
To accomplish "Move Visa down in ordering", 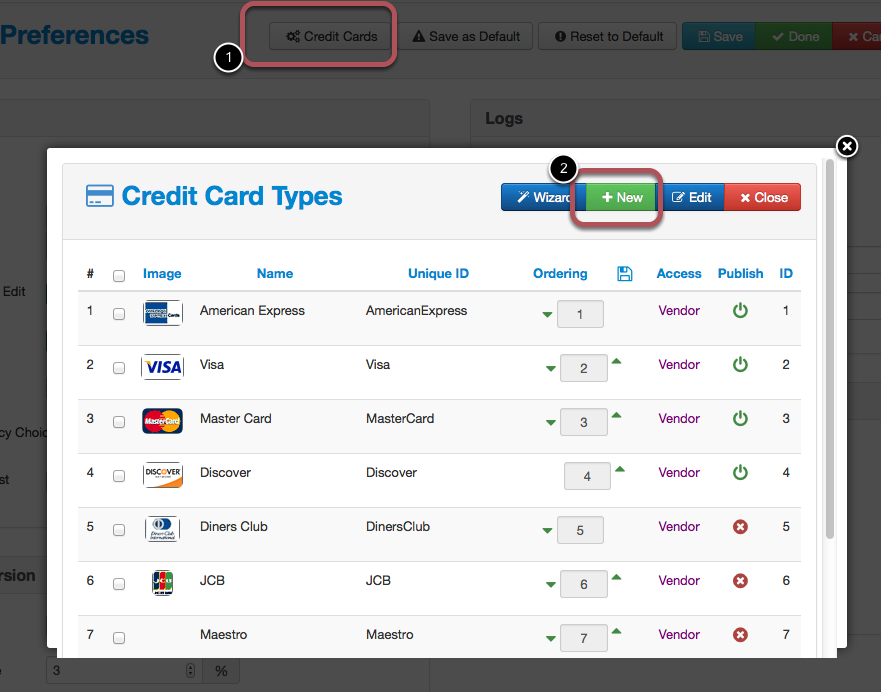I will tap(551, 368).
